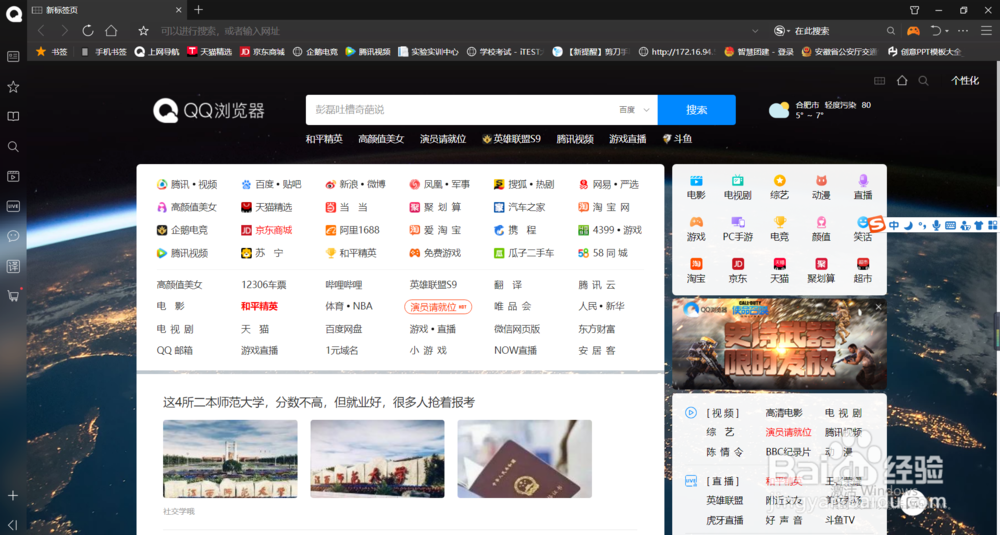1000x535 pixels.
Task: Click Sogou input method S icon
Action: pyautogui.click(x=879, y=225)
